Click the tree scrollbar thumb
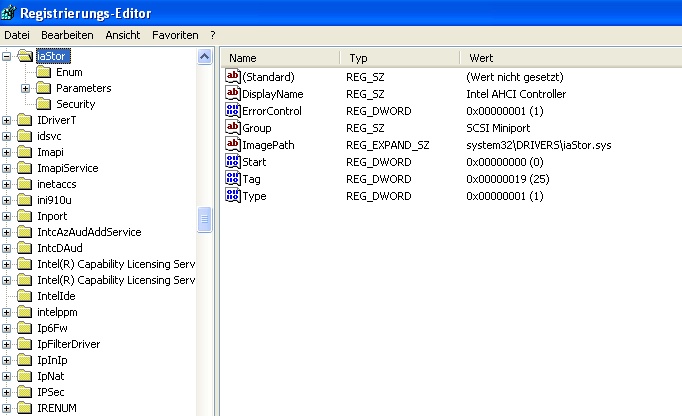The width and height of the screenshot is (682, 416). point(204,219)
